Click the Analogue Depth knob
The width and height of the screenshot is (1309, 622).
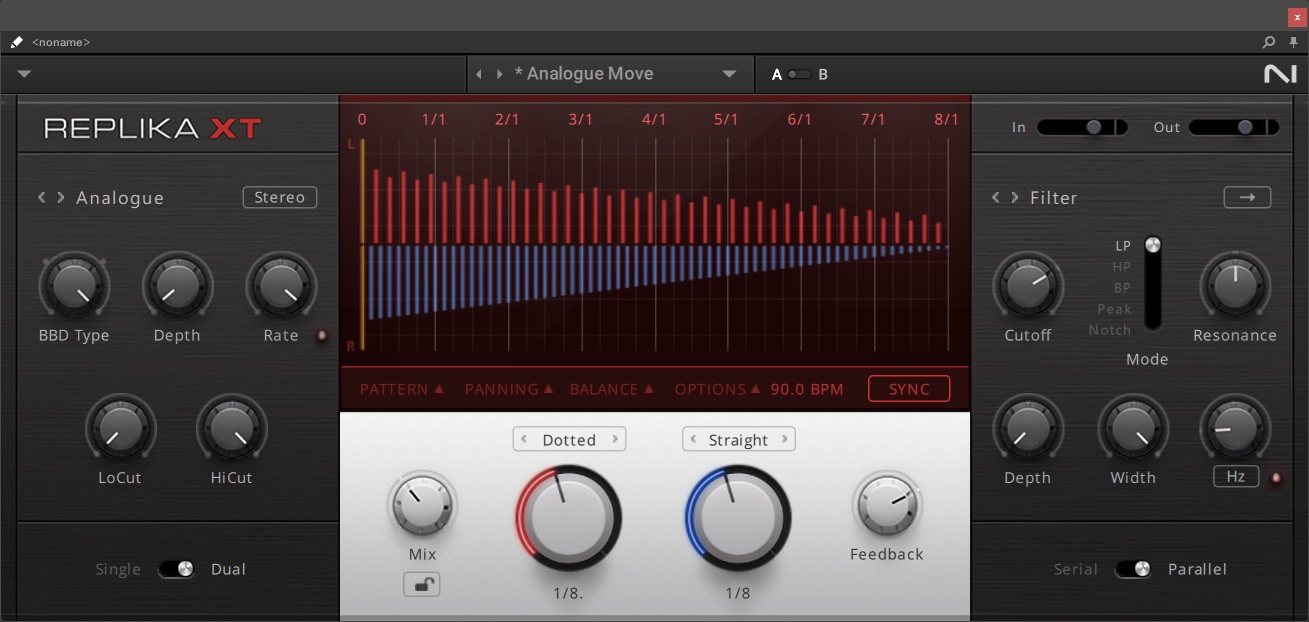click(x=177, y=286)
